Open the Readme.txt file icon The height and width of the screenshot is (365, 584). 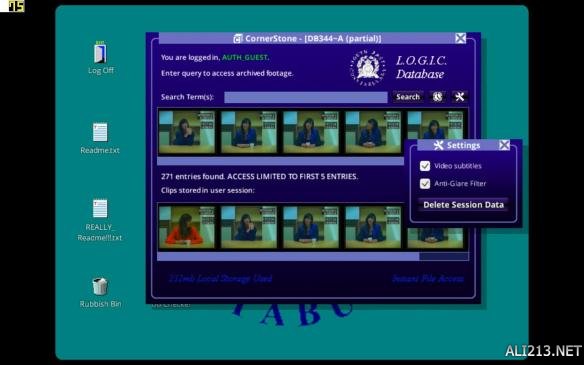tap(100, 139)
